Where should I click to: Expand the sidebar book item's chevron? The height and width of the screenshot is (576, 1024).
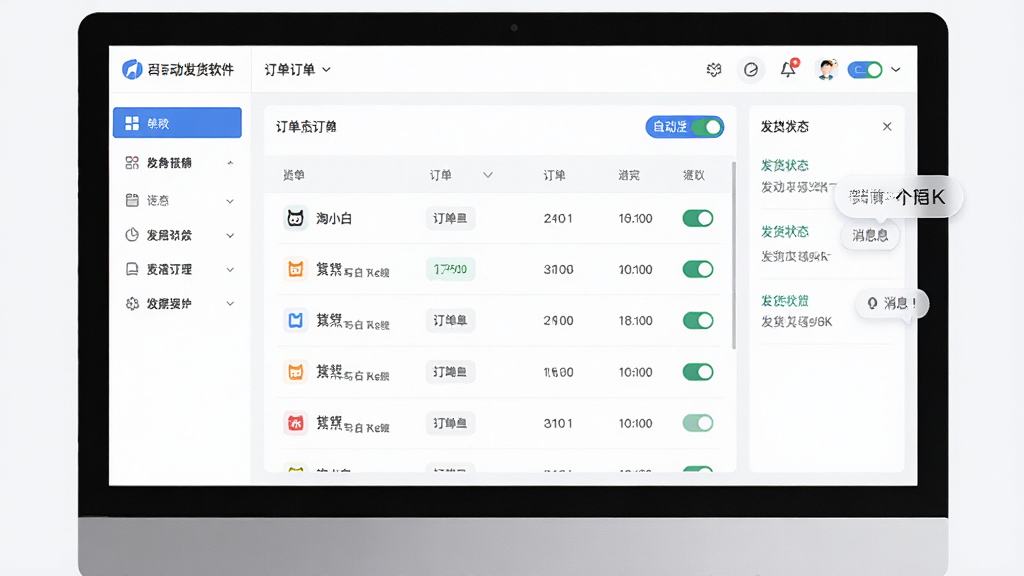click(230, 269)
